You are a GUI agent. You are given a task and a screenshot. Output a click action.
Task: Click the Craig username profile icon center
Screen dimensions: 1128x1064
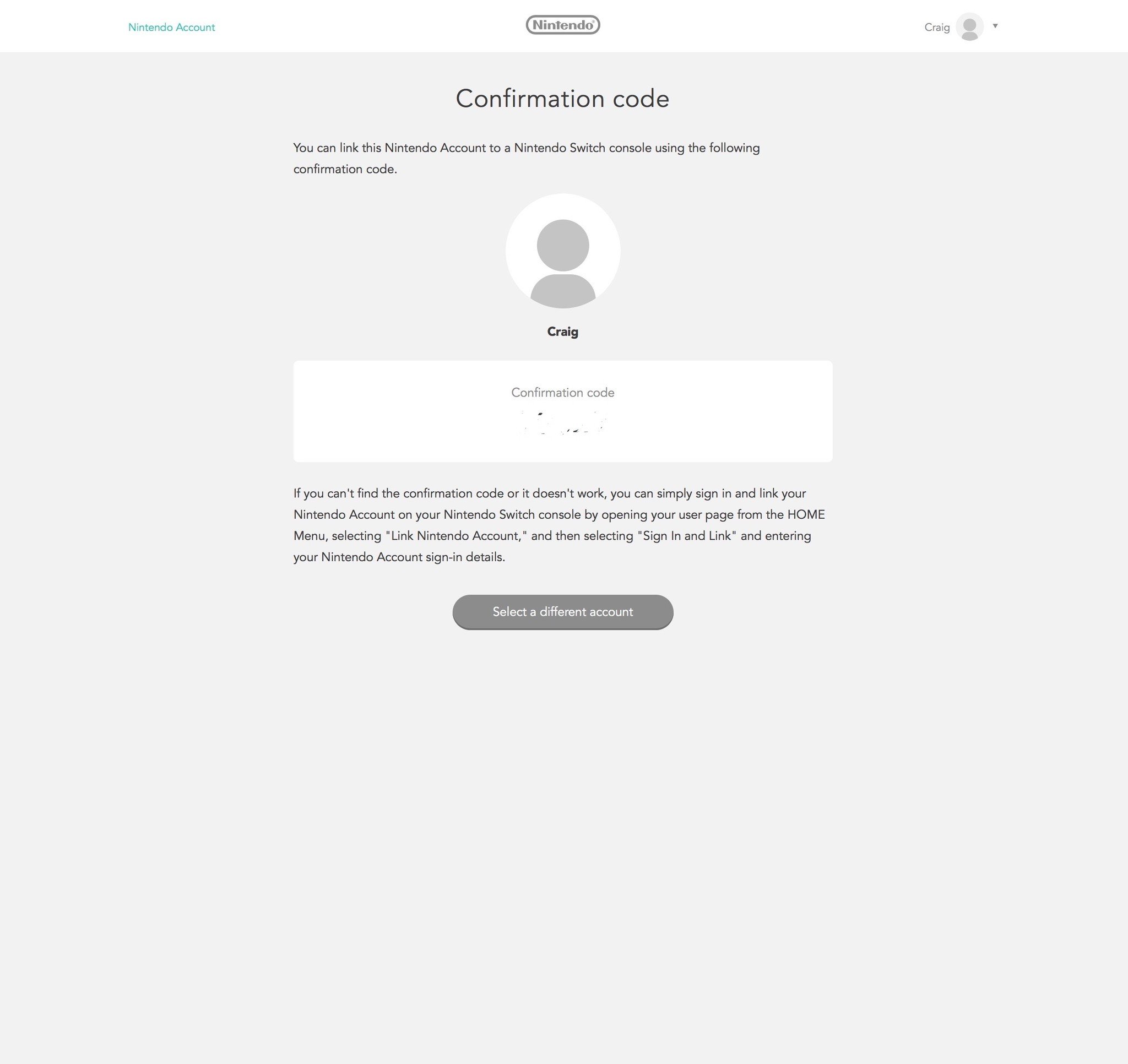pyautogui.click(x=969, y=26)
